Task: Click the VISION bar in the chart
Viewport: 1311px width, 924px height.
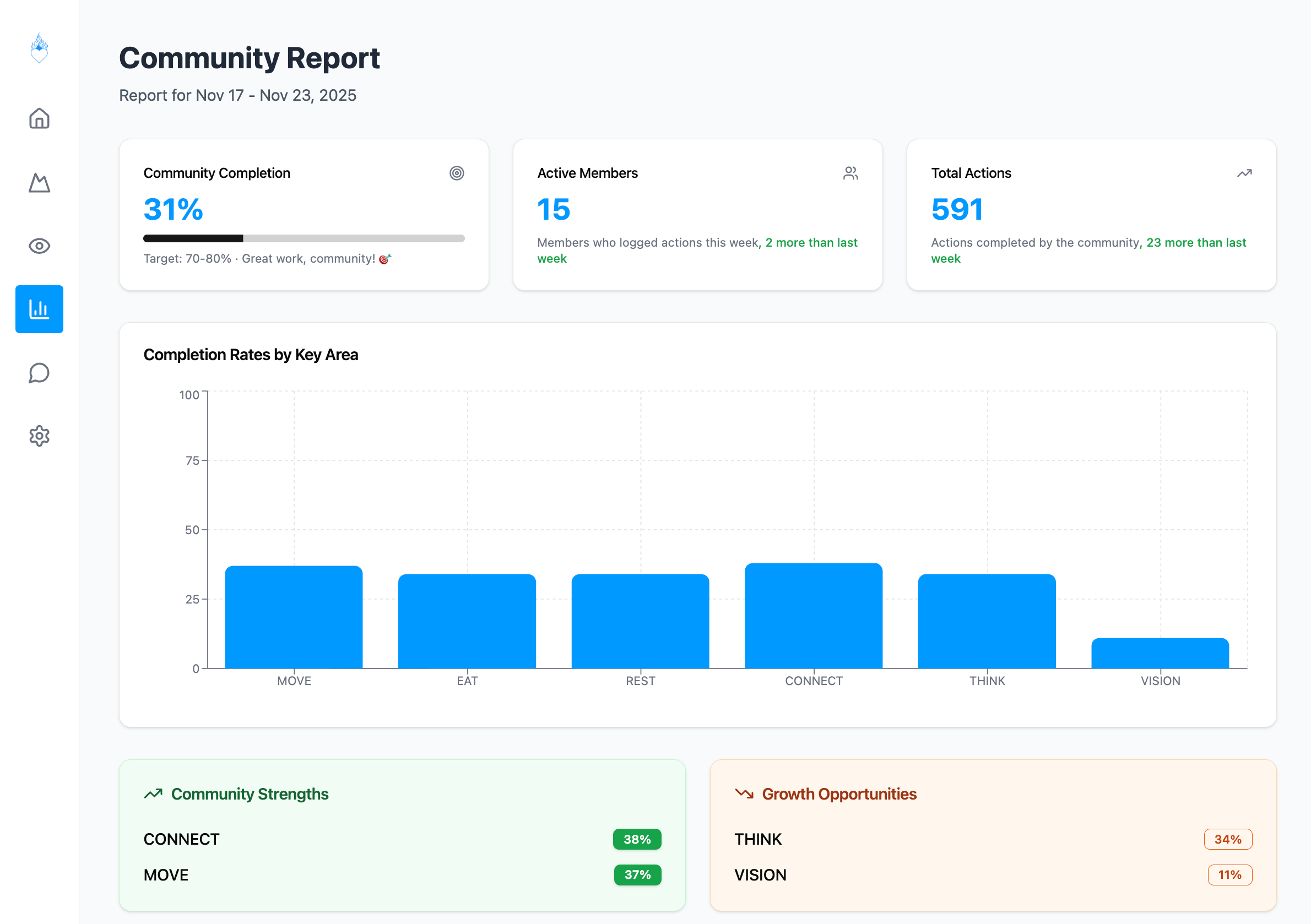Action: tap(1160, 653)
